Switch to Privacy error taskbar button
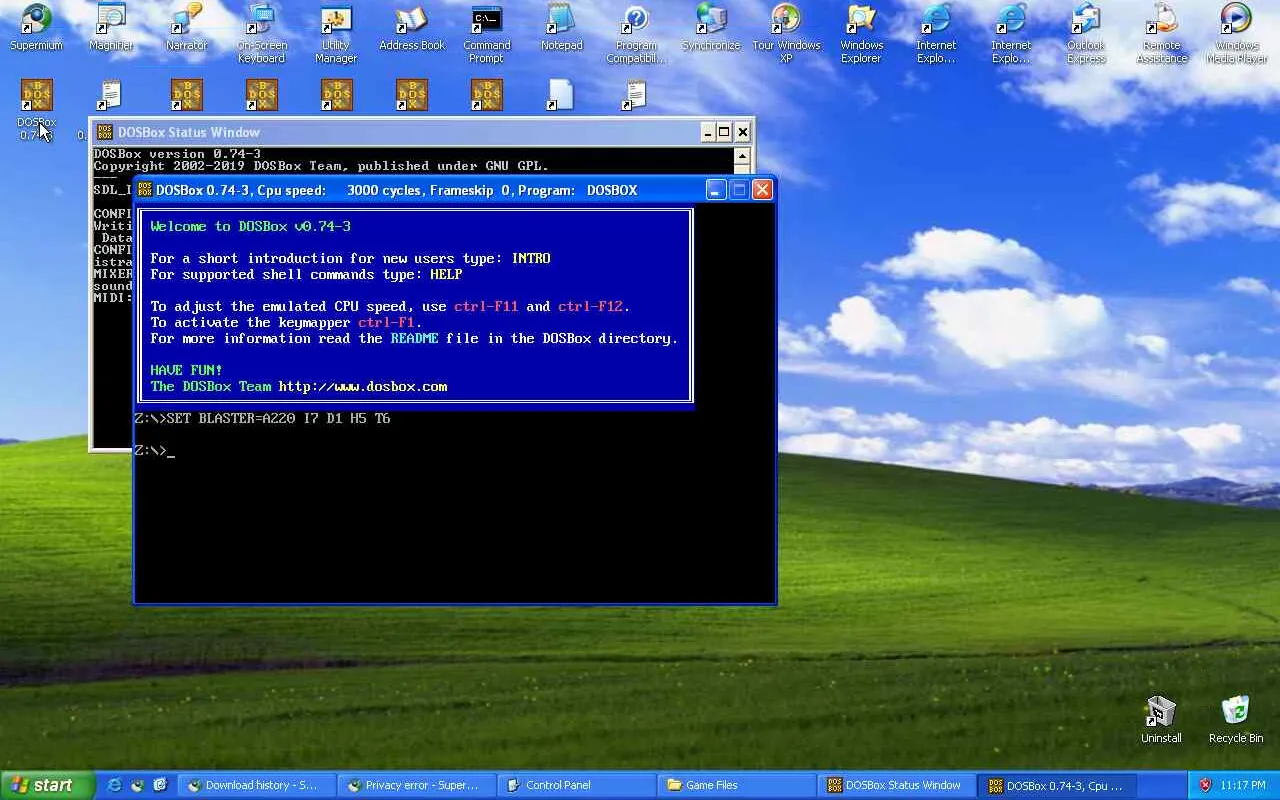1280x800 pixels. (416, 785)
